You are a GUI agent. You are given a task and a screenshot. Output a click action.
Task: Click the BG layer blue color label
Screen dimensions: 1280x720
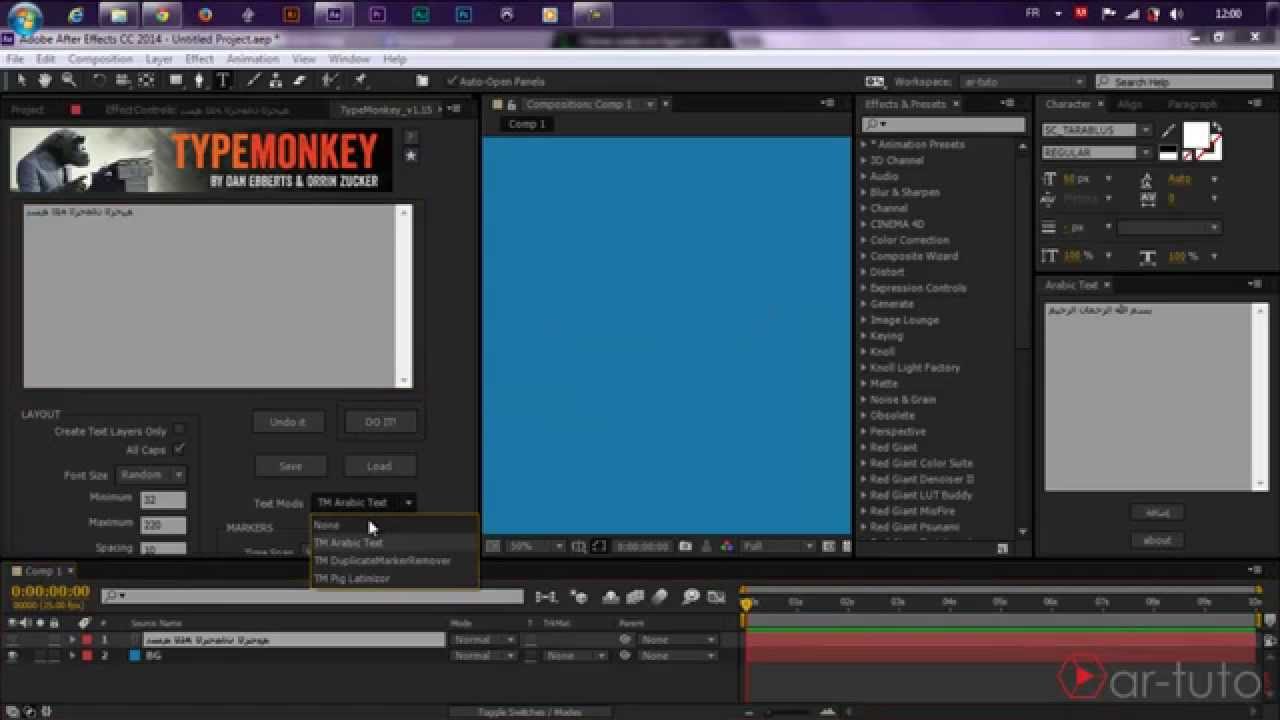pyautogui.click(x=134, y=656)
